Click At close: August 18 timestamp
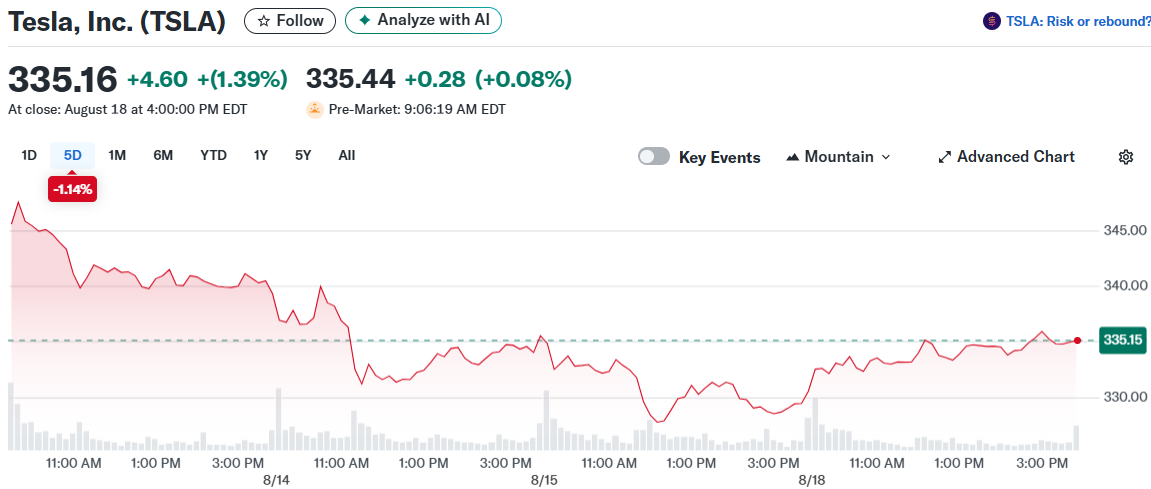1151x489 pixels. click(128, 109)
